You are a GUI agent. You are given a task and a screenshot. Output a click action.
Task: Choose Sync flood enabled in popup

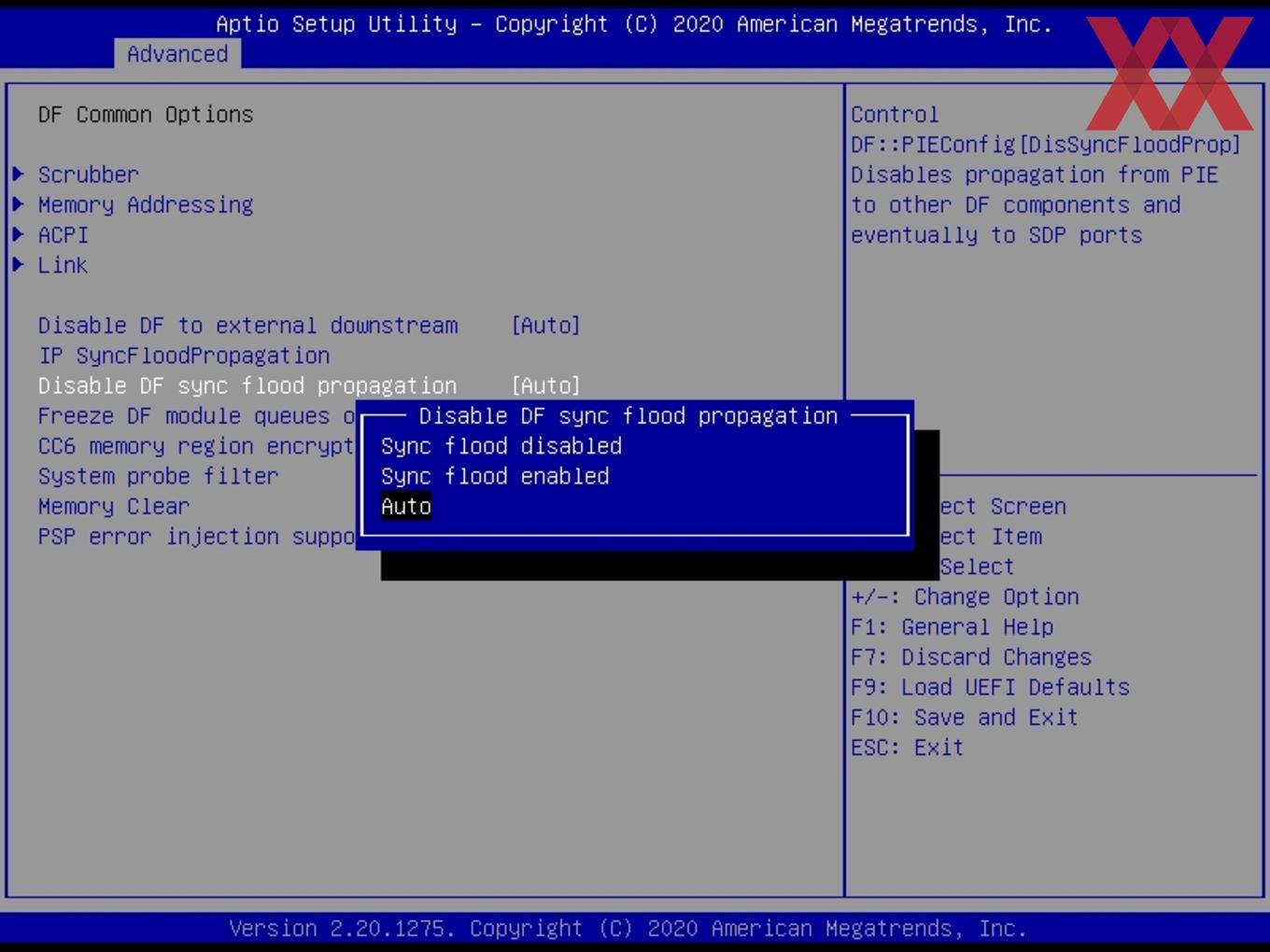[x=495, y=476]
